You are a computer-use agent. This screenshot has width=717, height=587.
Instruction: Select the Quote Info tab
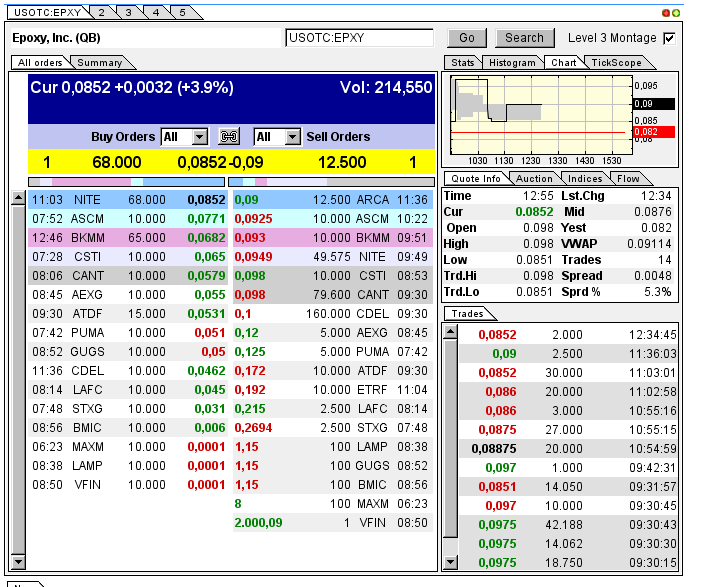[x=476, y=179]
